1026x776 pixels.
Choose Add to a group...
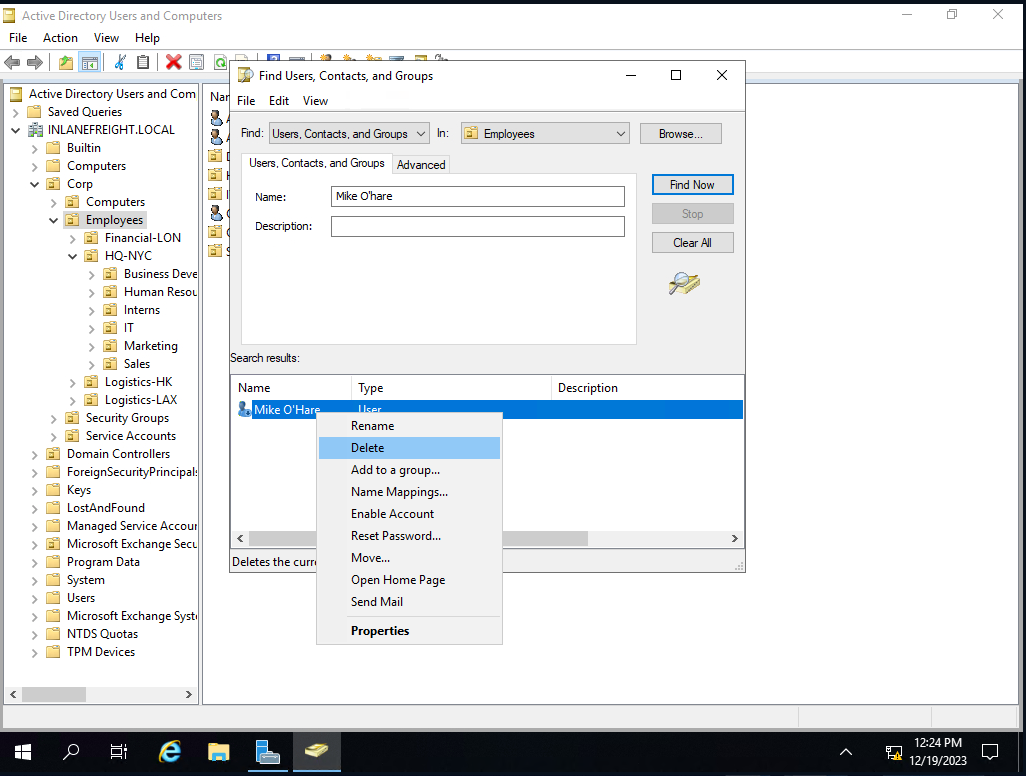pos(410,470)
